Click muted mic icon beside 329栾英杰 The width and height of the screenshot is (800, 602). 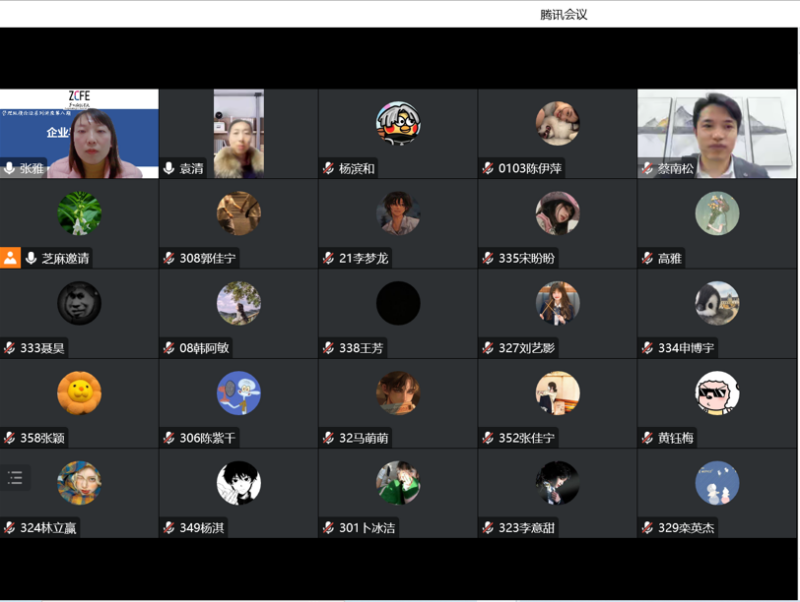pyautogui.click(x=647, y=528)
